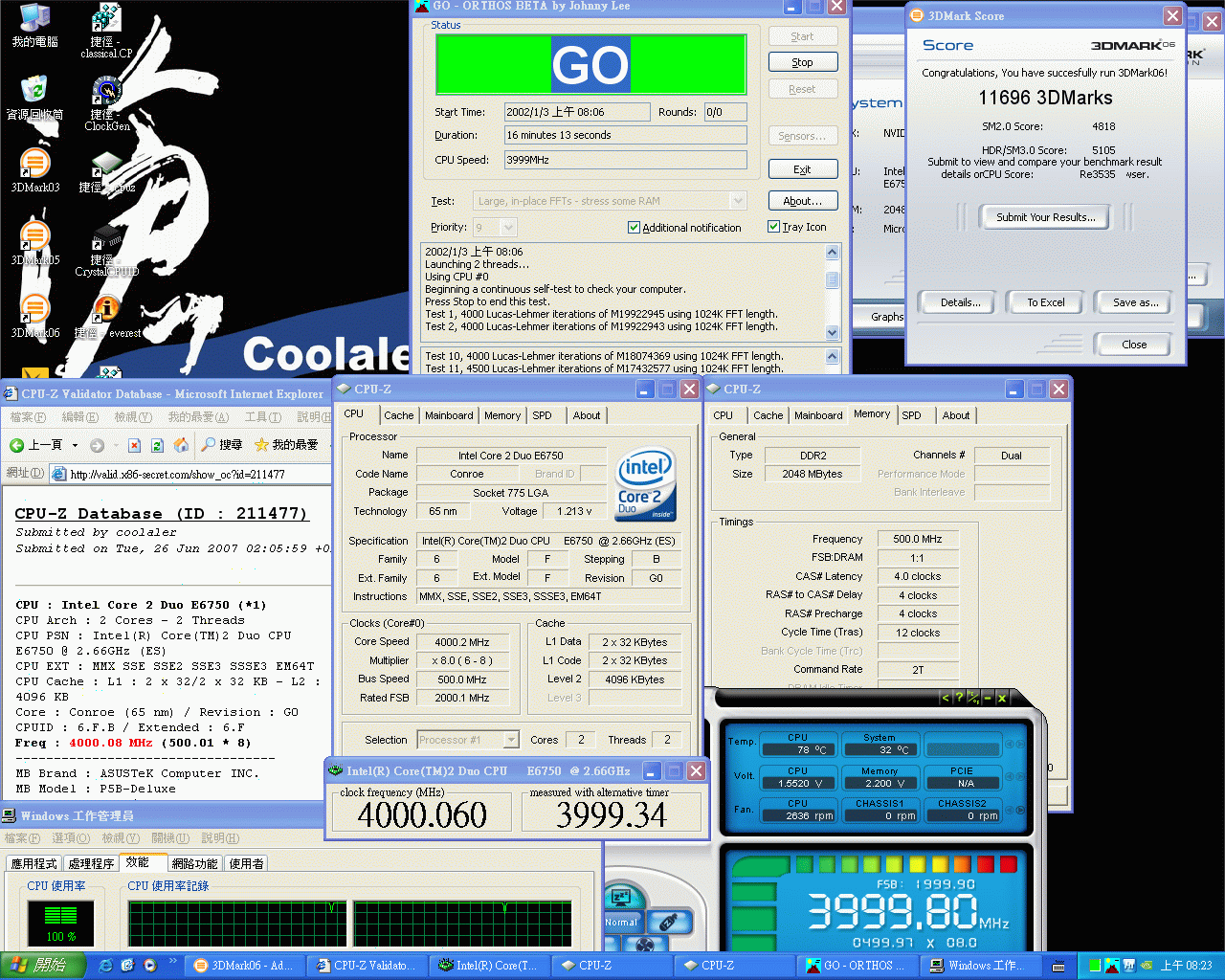Click the Home icon in Internet Explorer
1225x980 pixels.
tap(181, 445)
